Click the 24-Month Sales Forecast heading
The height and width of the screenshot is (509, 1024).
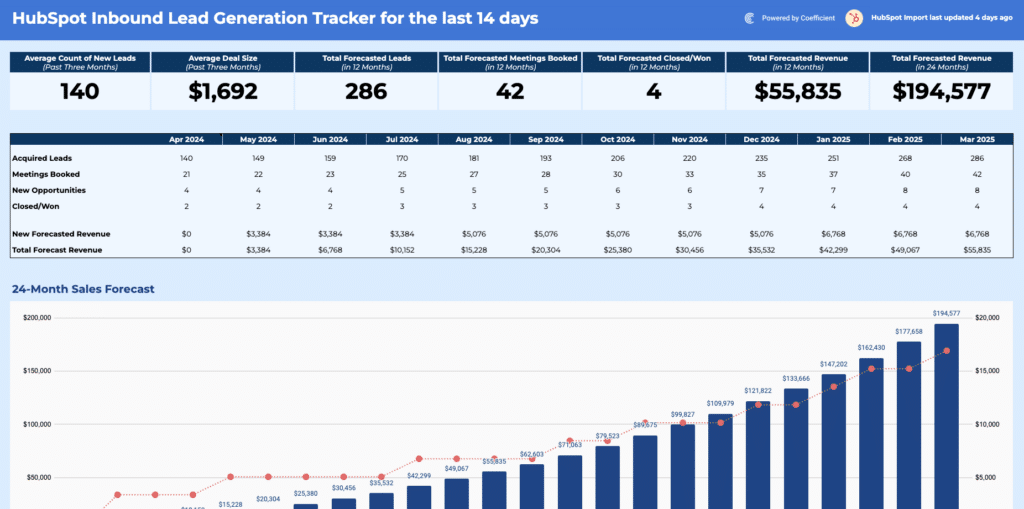83,289
